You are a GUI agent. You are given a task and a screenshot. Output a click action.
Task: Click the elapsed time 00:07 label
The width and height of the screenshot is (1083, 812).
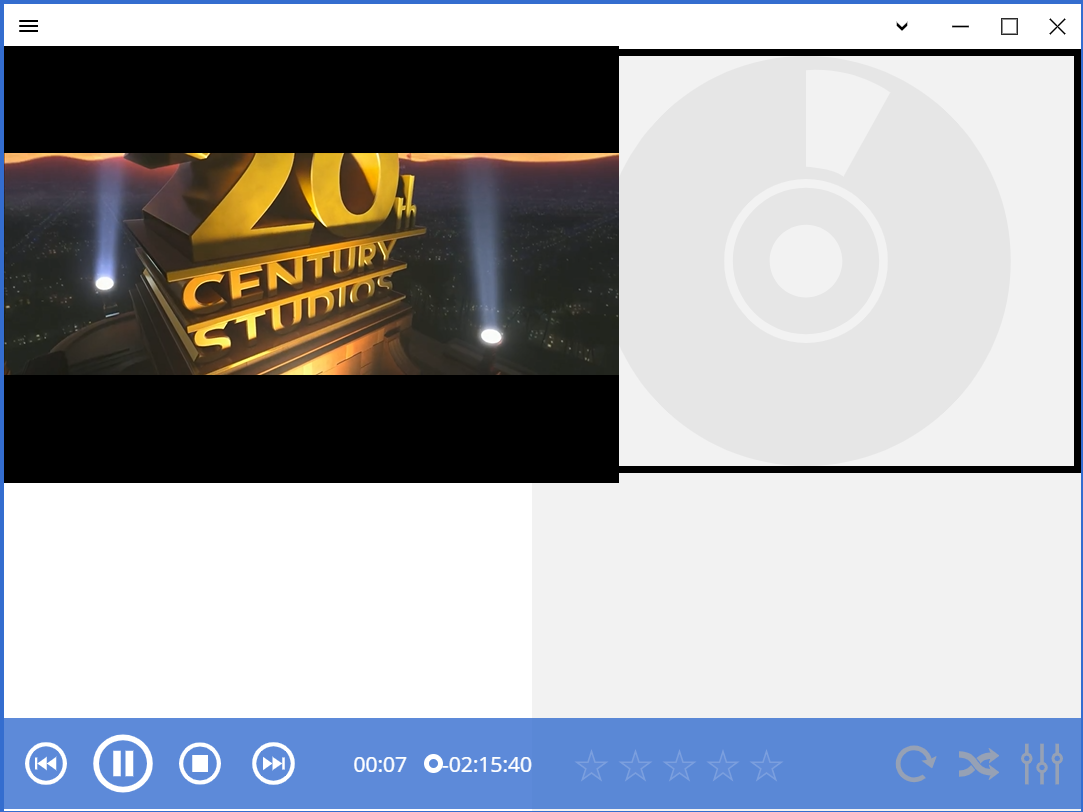tap(380, 765)
